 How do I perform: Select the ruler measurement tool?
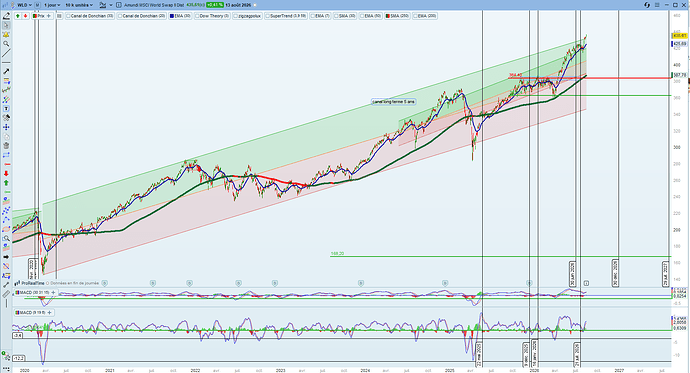pos(6,294)
